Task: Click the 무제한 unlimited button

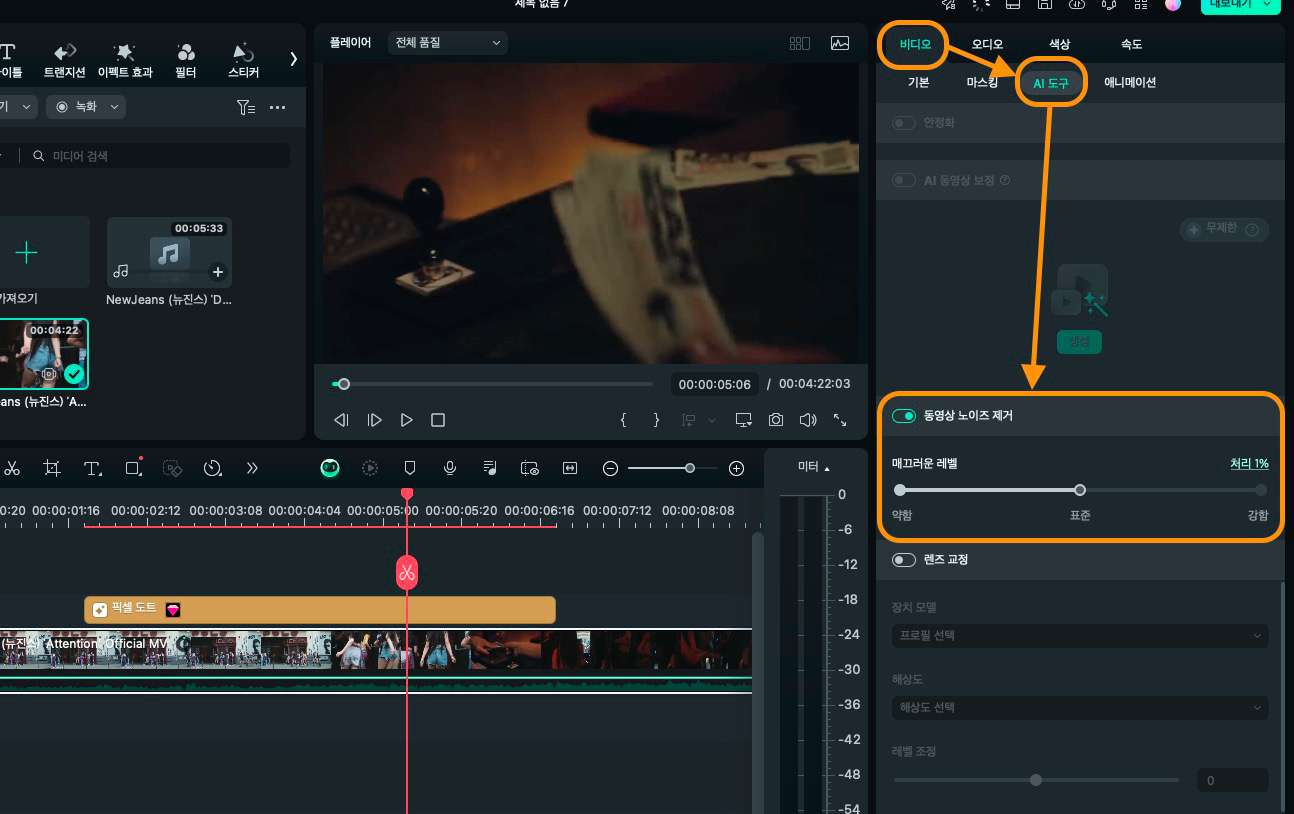Action: tap(1225, 229)
